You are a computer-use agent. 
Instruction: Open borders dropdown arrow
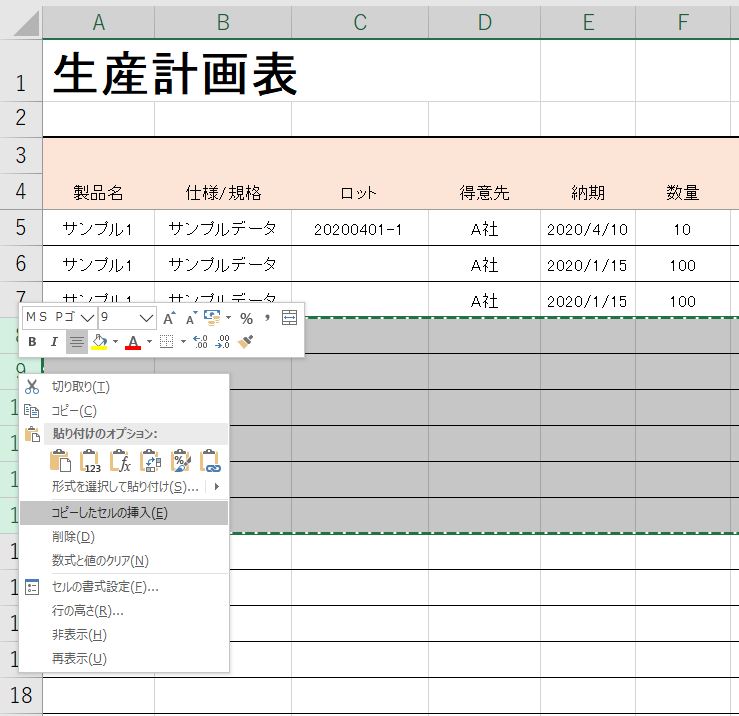183,341
